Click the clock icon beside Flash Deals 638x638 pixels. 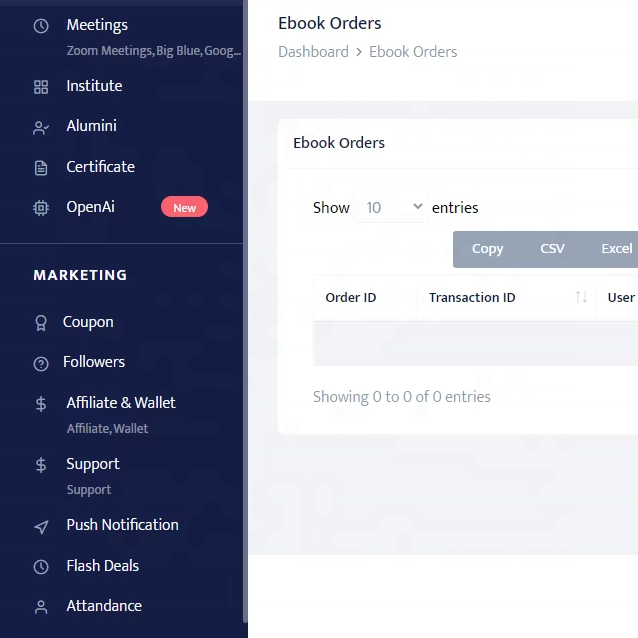point(41,567)
